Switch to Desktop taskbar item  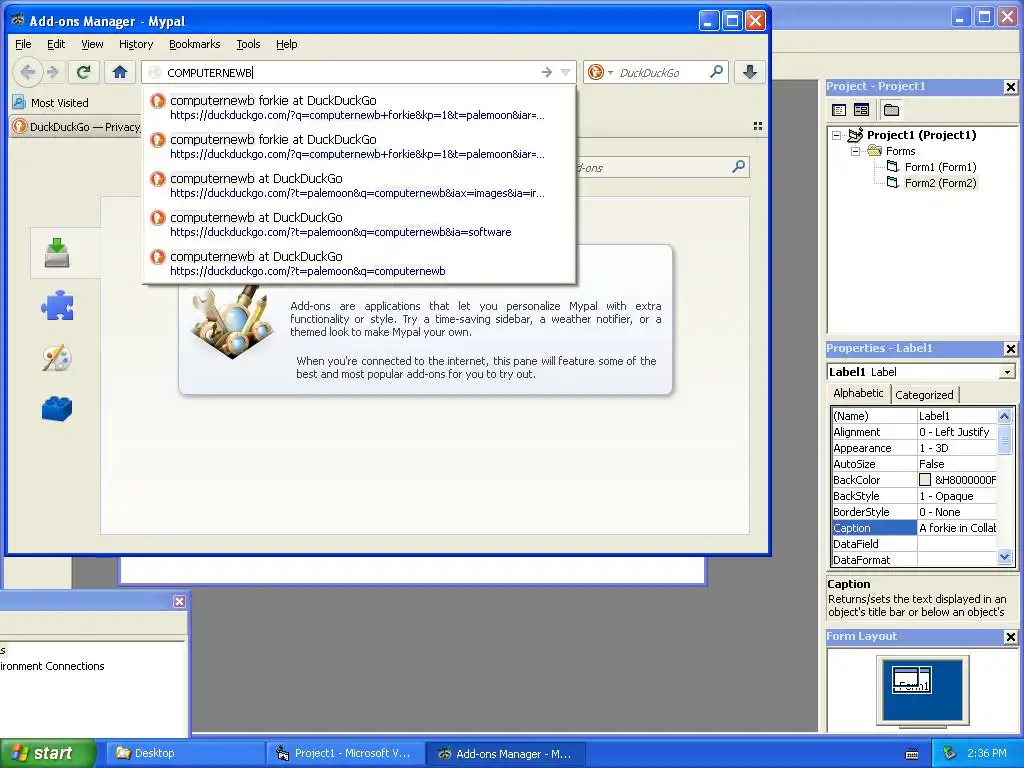point(184,753)
